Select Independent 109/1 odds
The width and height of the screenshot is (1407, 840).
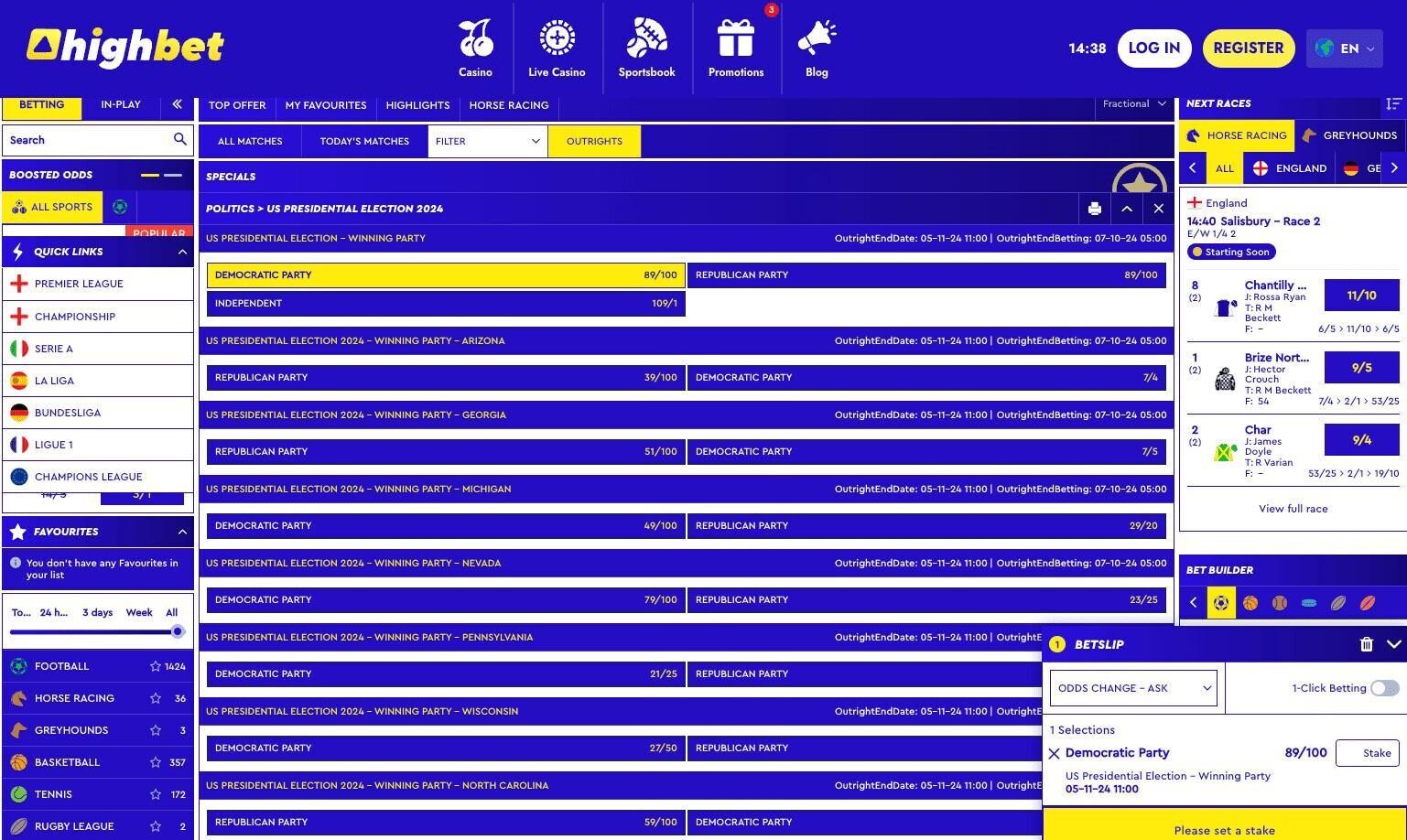[x=446, y=303]
